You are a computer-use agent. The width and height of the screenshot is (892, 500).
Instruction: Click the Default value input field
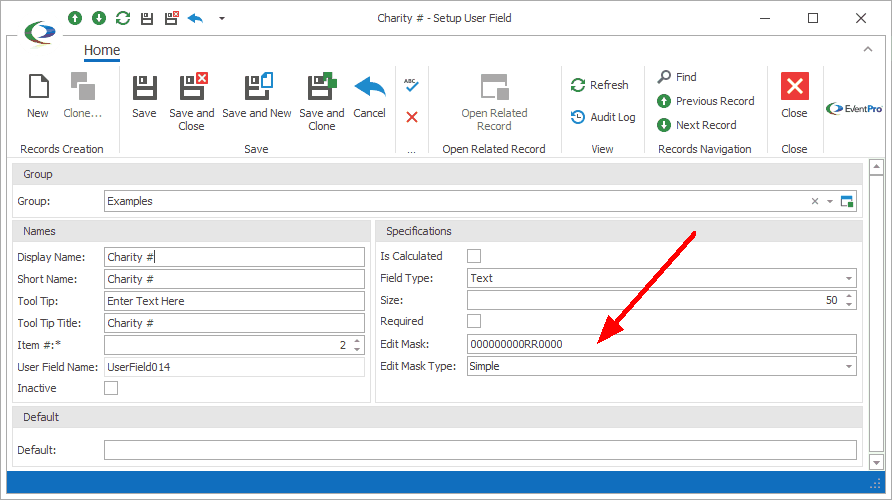(480, 450)
